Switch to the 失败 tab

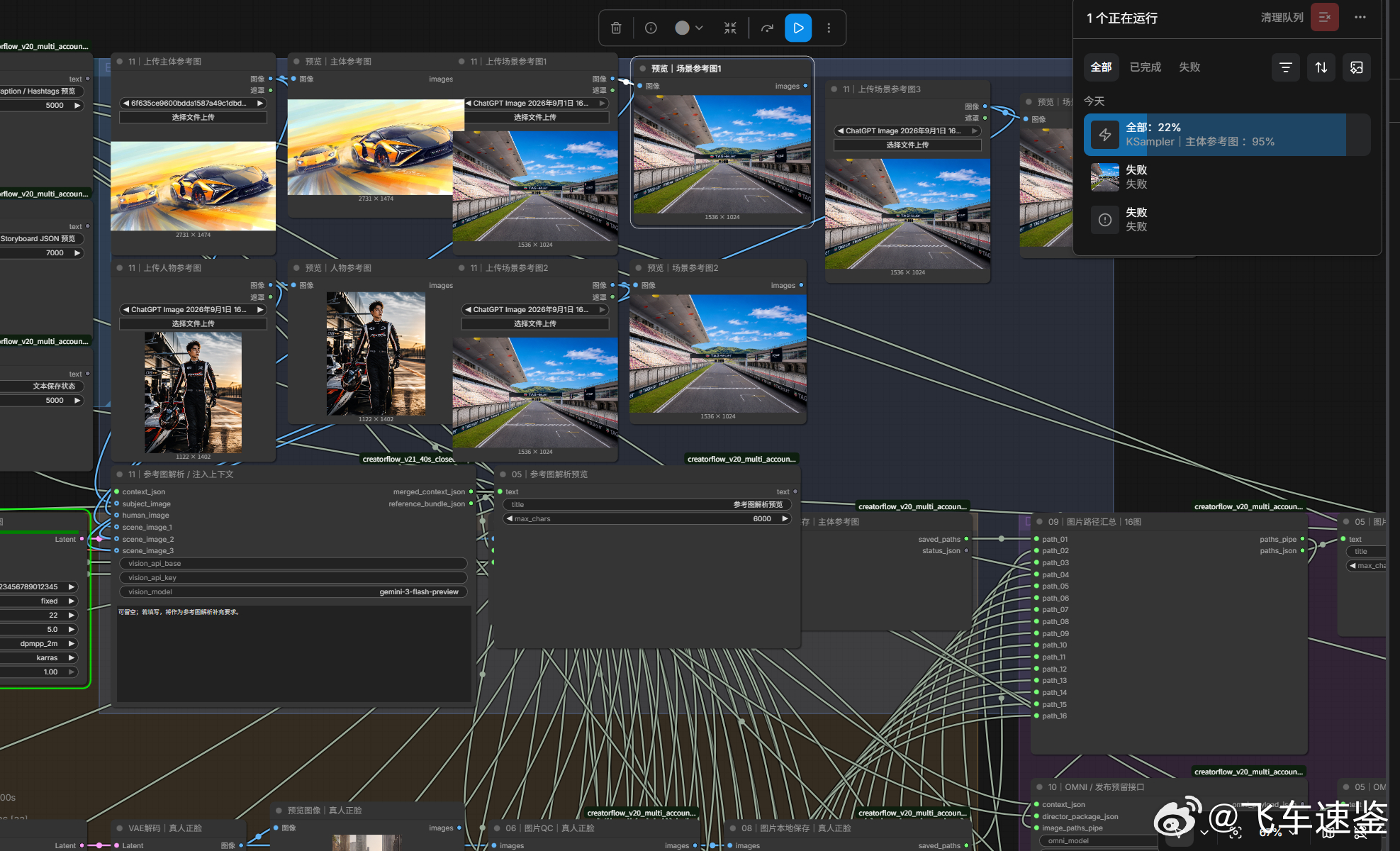pos(1189,67)
